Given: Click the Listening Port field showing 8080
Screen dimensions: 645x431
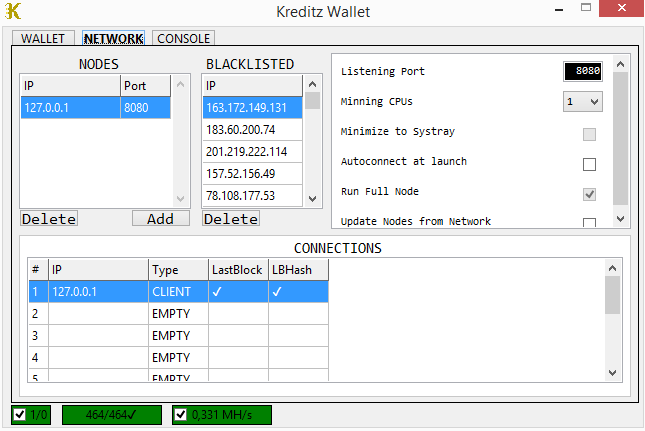Looking at the screenshot, I should 583,71.
